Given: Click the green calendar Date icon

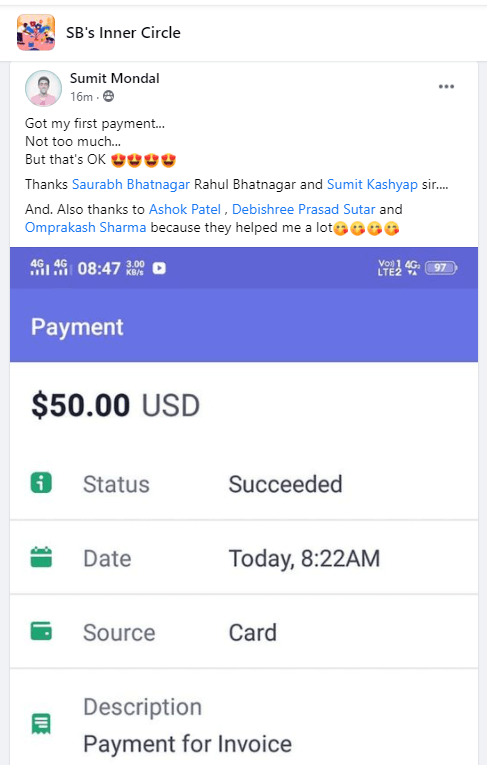Looking at the screenshot, I should (x=41, y=557).
